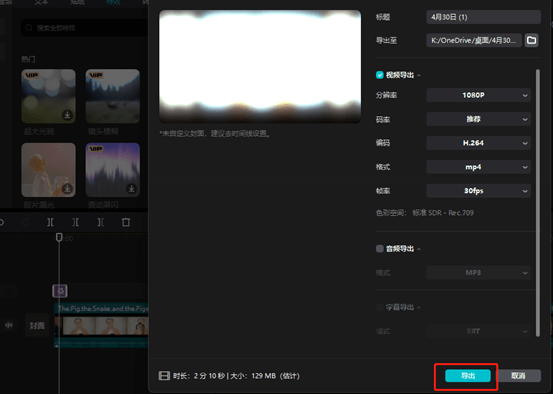Click VIP badge on 镜头模糊 effect
This screenshot has width=553, height=394.
[95, 75]
